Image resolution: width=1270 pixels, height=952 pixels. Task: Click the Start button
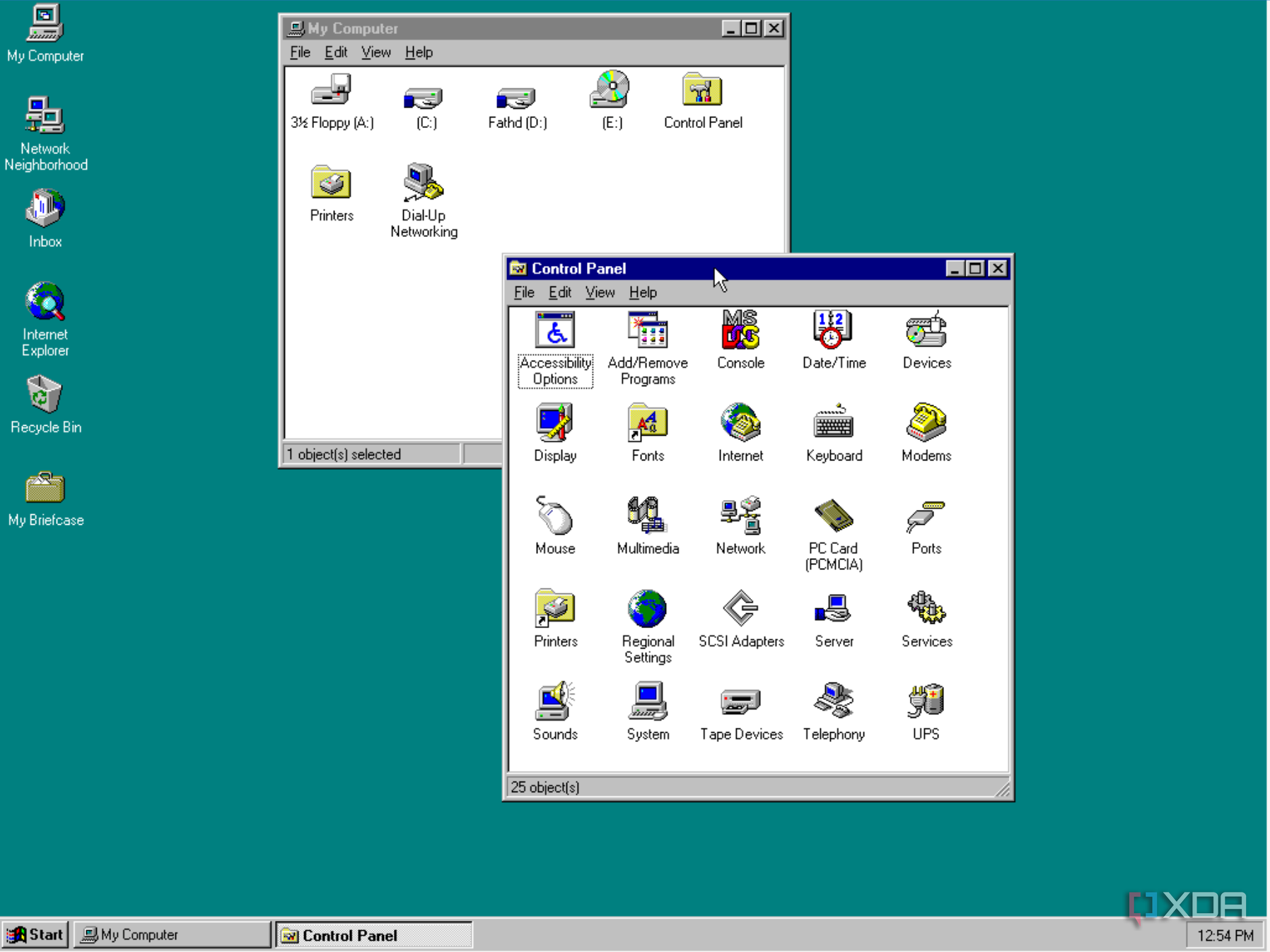coord(35,934)
